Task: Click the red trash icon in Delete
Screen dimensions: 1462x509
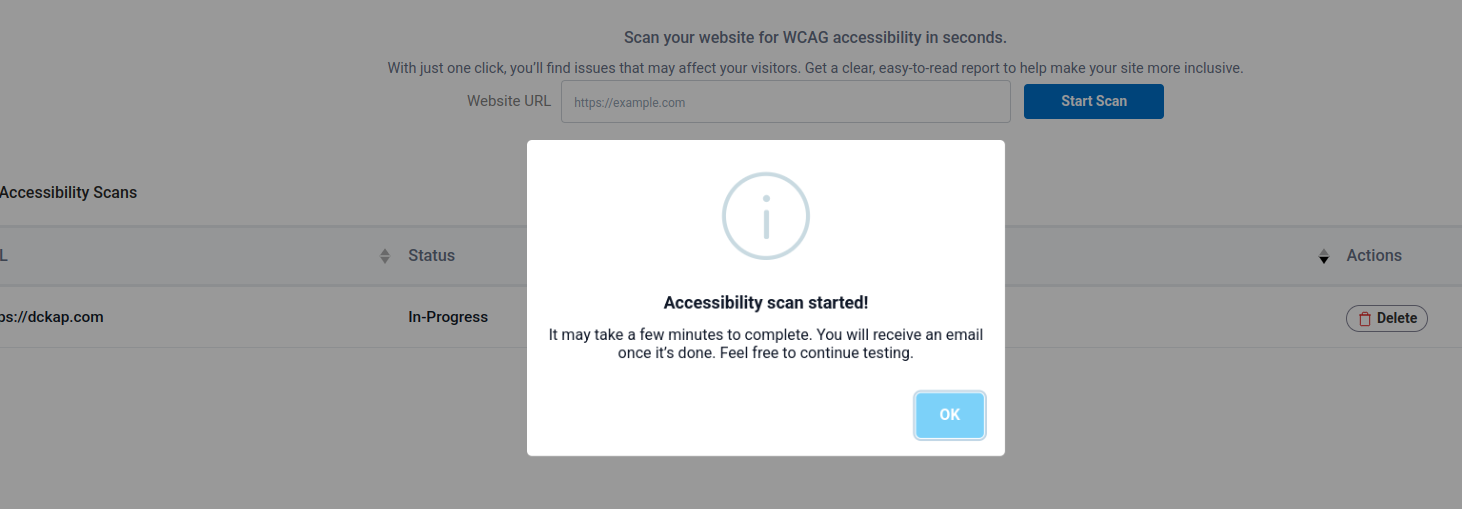Action: (1365, 319)
